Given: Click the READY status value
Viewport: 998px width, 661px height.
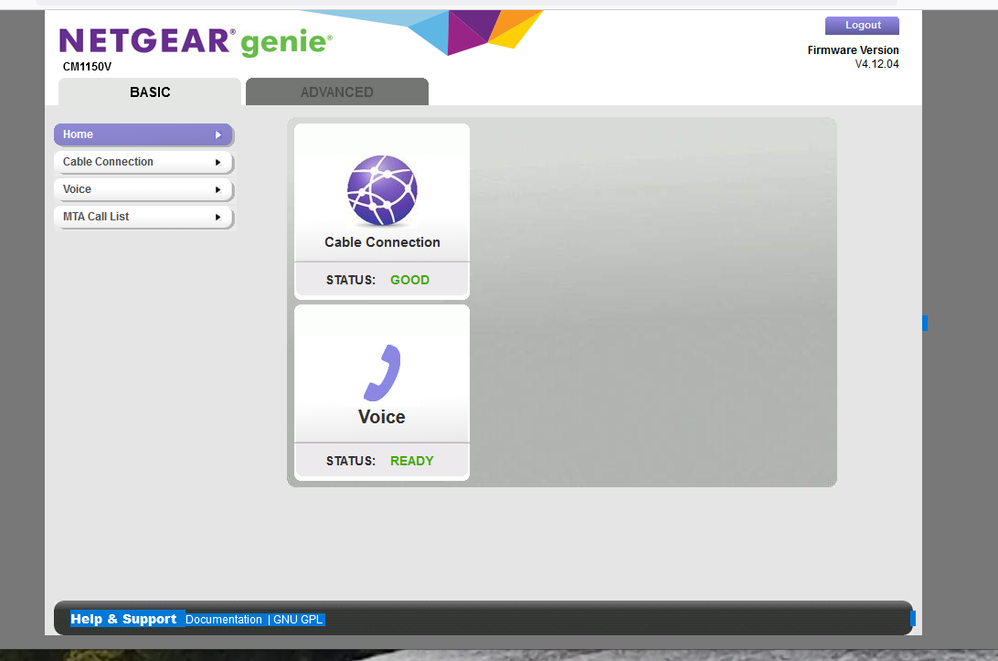Looking at the screenshot, I should point(412,461).
